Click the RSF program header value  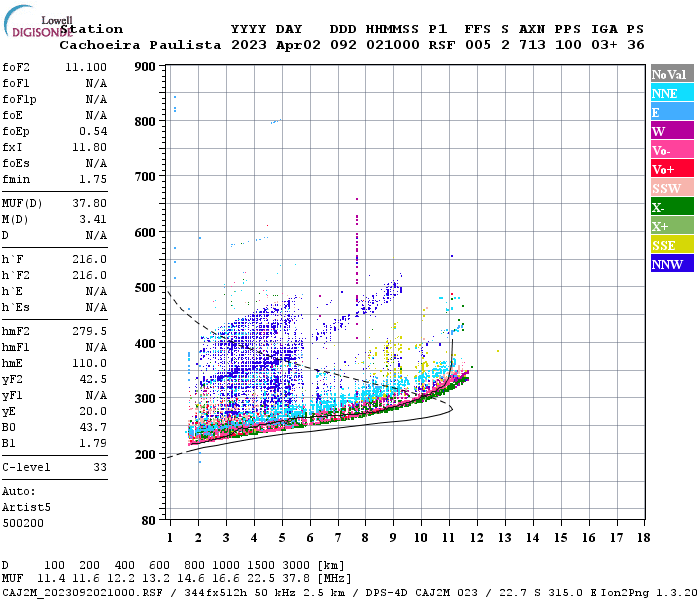(x=442, y=45)
